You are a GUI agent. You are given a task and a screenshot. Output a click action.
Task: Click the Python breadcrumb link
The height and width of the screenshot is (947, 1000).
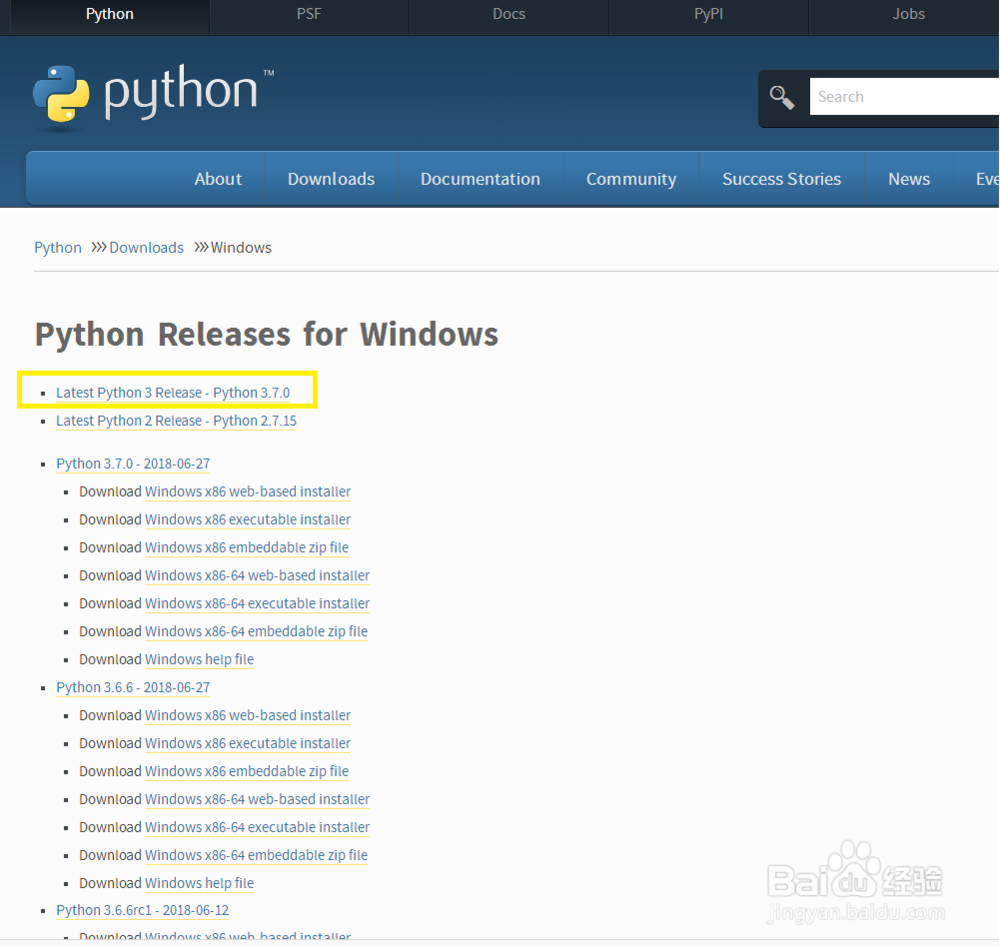58,247
